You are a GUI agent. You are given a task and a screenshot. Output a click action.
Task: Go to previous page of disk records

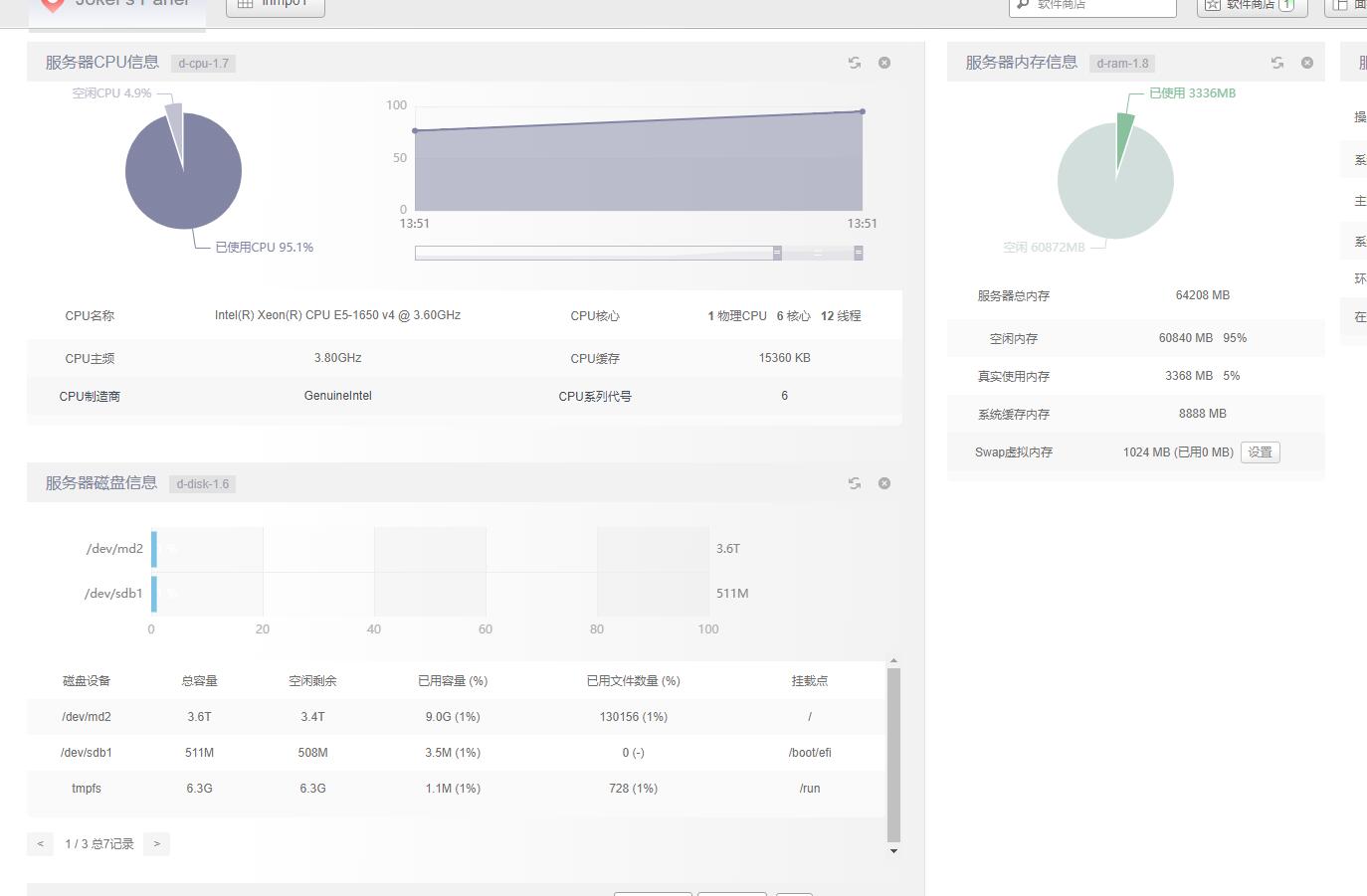[40, 844]
